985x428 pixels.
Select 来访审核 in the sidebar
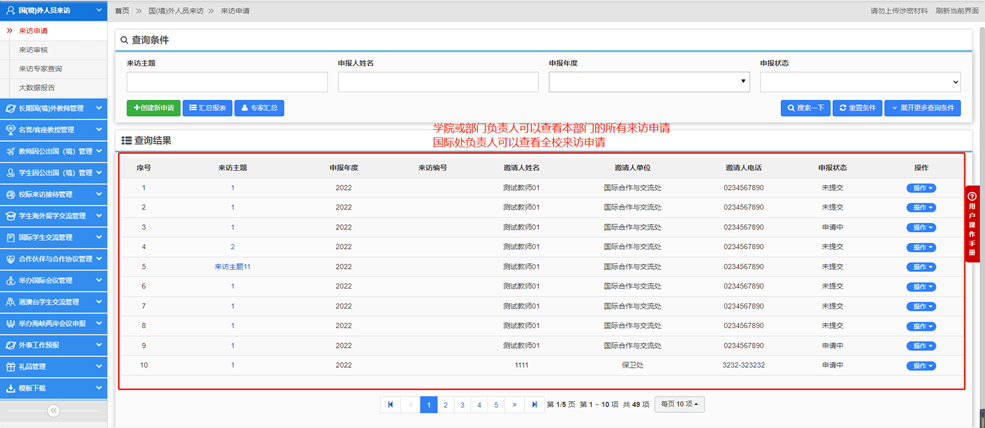tap(35, 49)
